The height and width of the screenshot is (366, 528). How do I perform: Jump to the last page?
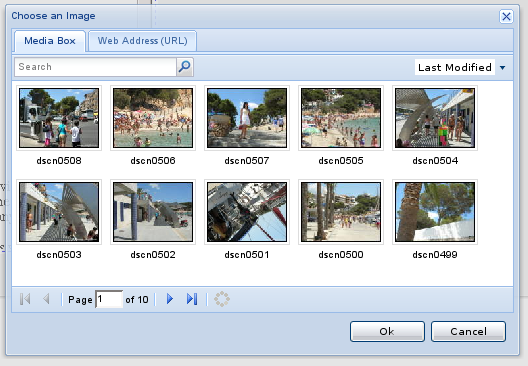click(x=192, y=299)
